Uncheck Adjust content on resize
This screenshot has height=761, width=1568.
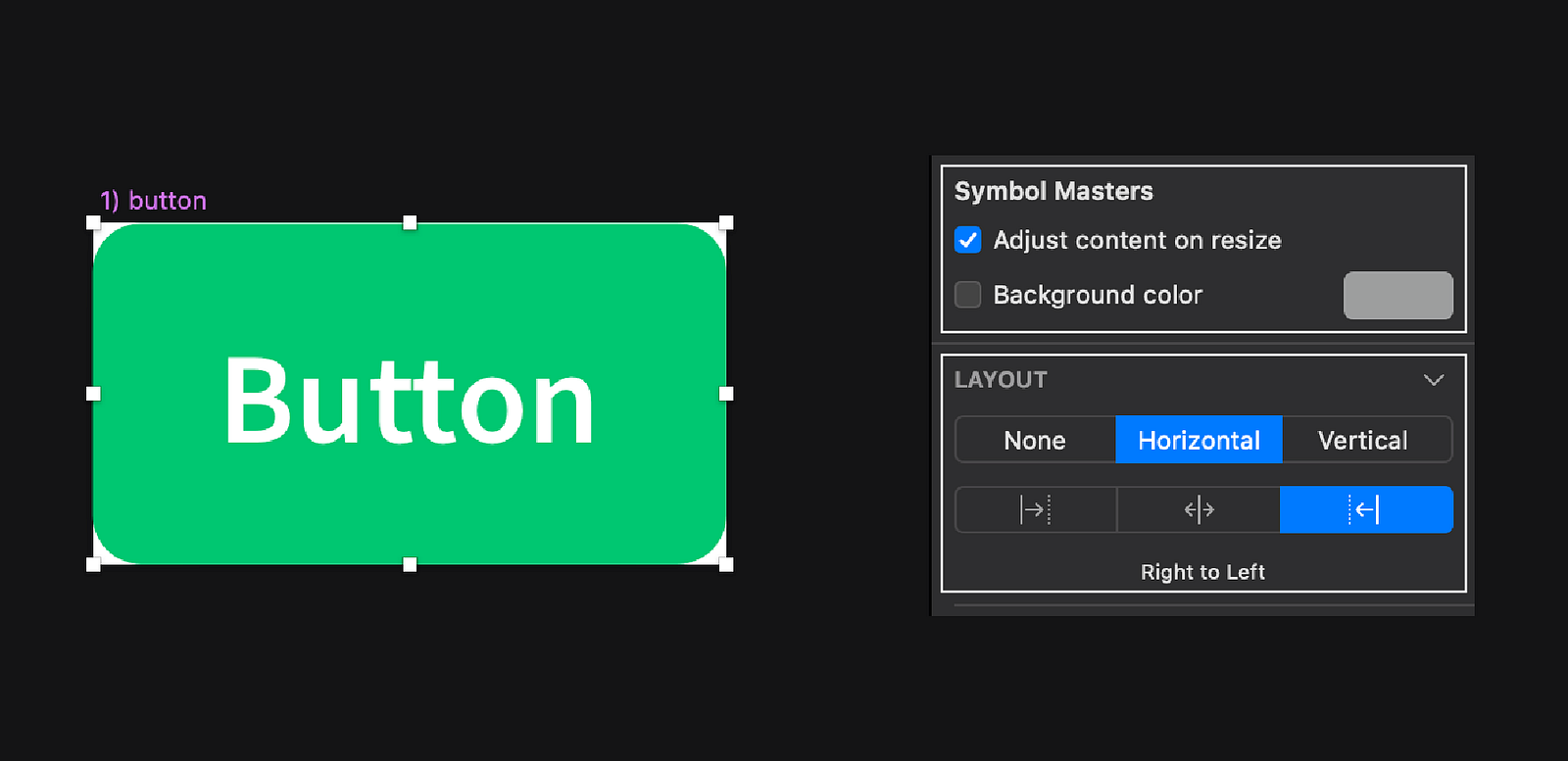tap(967, 240)
